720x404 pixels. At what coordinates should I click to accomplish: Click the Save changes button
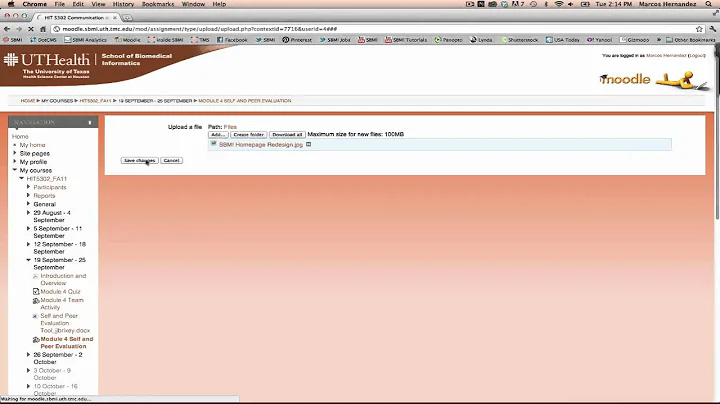coord(140,160)
